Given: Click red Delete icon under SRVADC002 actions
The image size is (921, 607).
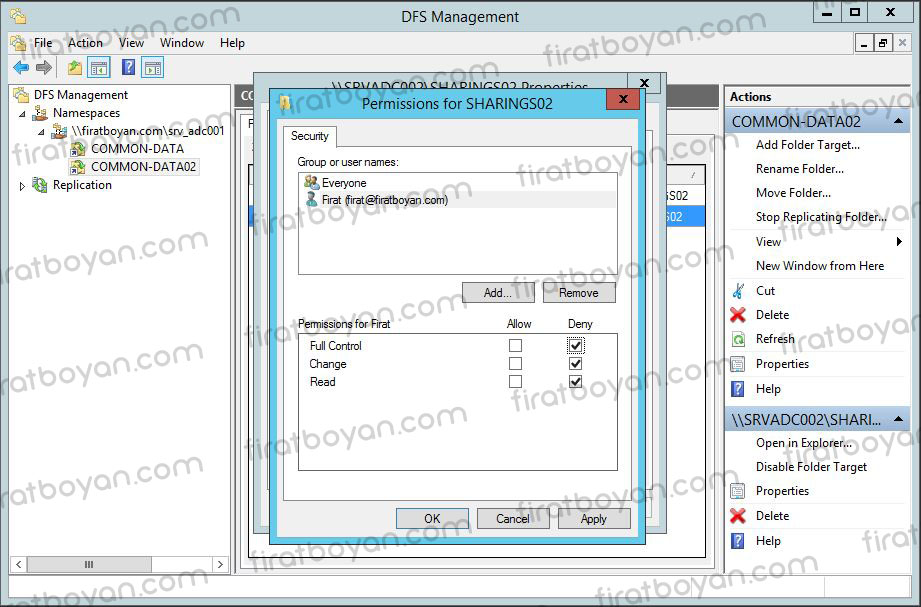Looking at the screenshot, I should pyautogui.click(x=738, y=516).
